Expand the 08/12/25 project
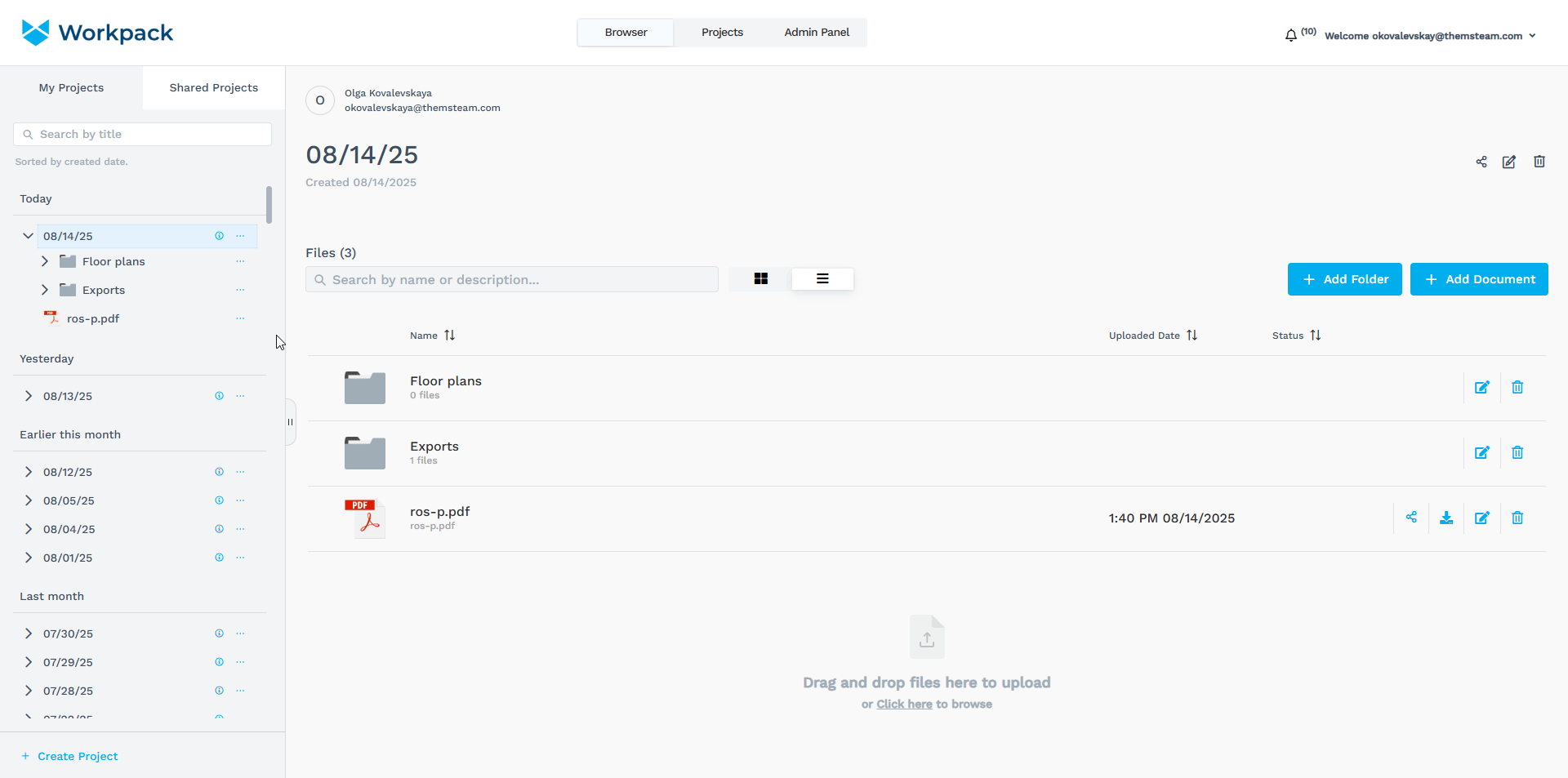The width and height of the screenshot is (1568, 778). coord(29,472)
